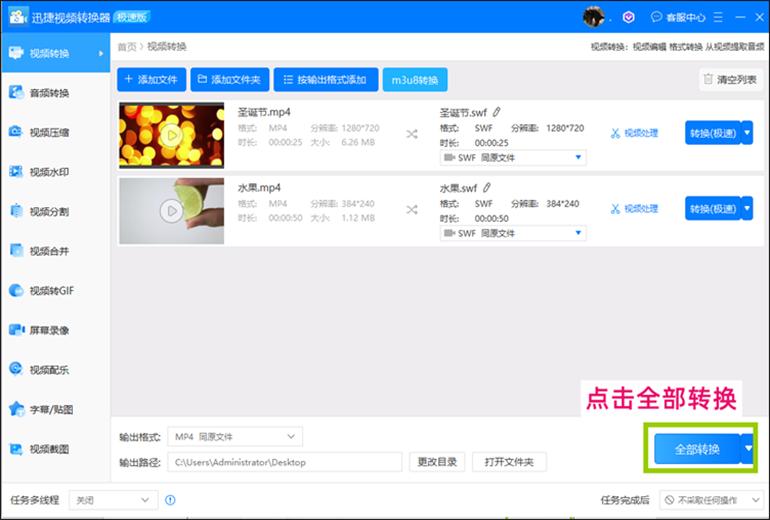Open the 字幕/贴图 sidebar section
The image size is (770, 520).
tap(55, 410)
